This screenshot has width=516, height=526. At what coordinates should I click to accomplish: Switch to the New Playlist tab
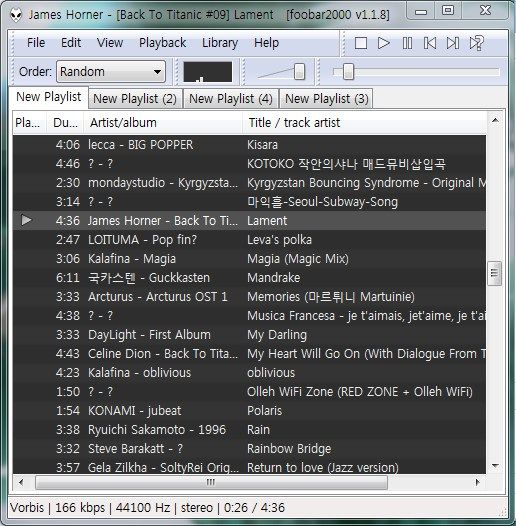coord(49,97)
